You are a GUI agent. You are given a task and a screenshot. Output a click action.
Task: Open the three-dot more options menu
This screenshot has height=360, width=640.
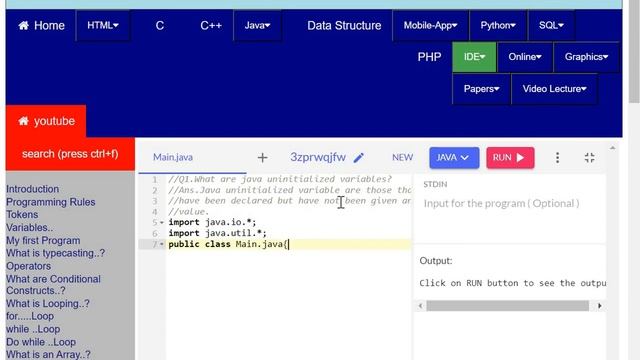point(558,158)
